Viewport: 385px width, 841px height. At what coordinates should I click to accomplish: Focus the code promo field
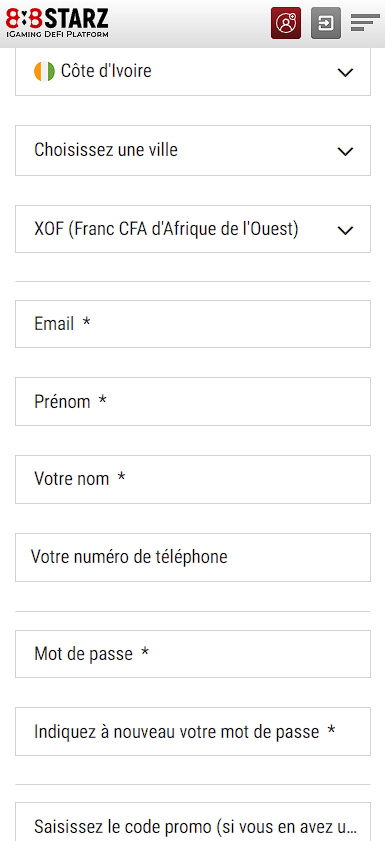[192, 822]
